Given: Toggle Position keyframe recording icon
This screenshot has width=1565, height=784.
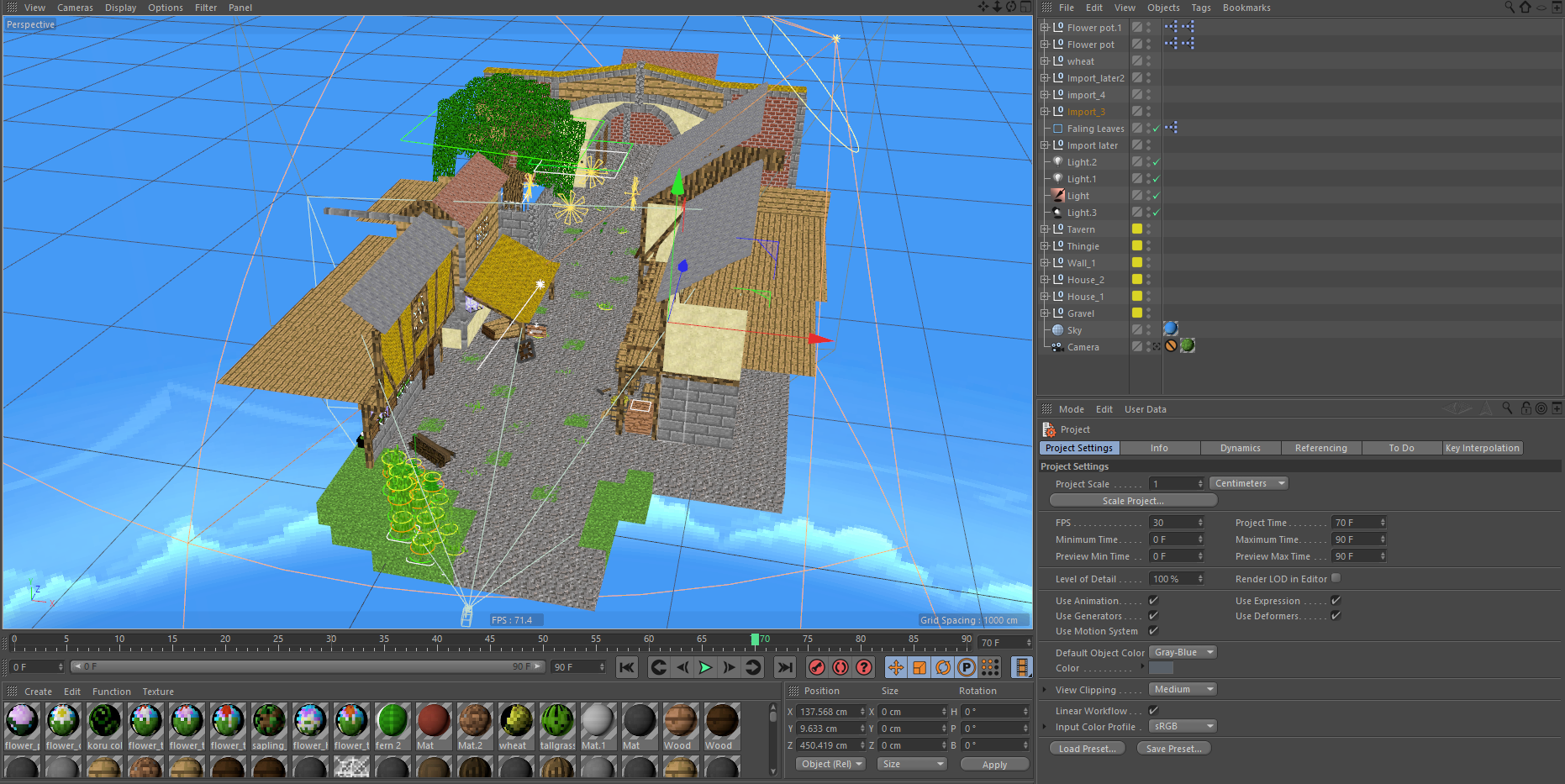Looking at the screenshot, I should pos(896,667).
